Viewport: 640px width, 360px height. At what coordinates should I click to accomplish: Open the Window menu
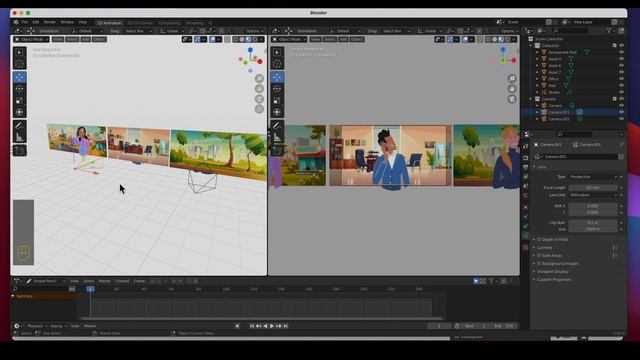click(x=67, y=22)
